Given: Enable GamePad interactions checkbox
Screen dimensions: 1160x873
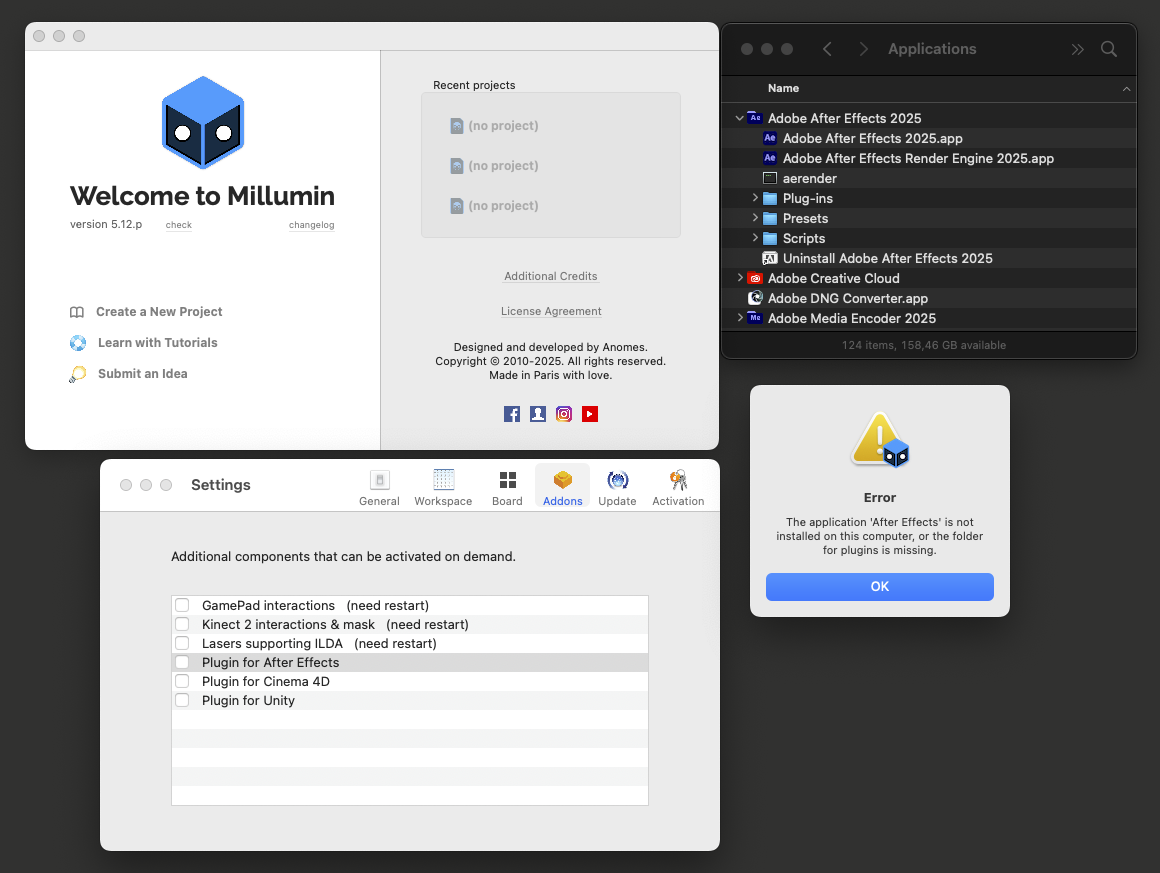Looking at the screenshot, I should click(x=182, y=605).
